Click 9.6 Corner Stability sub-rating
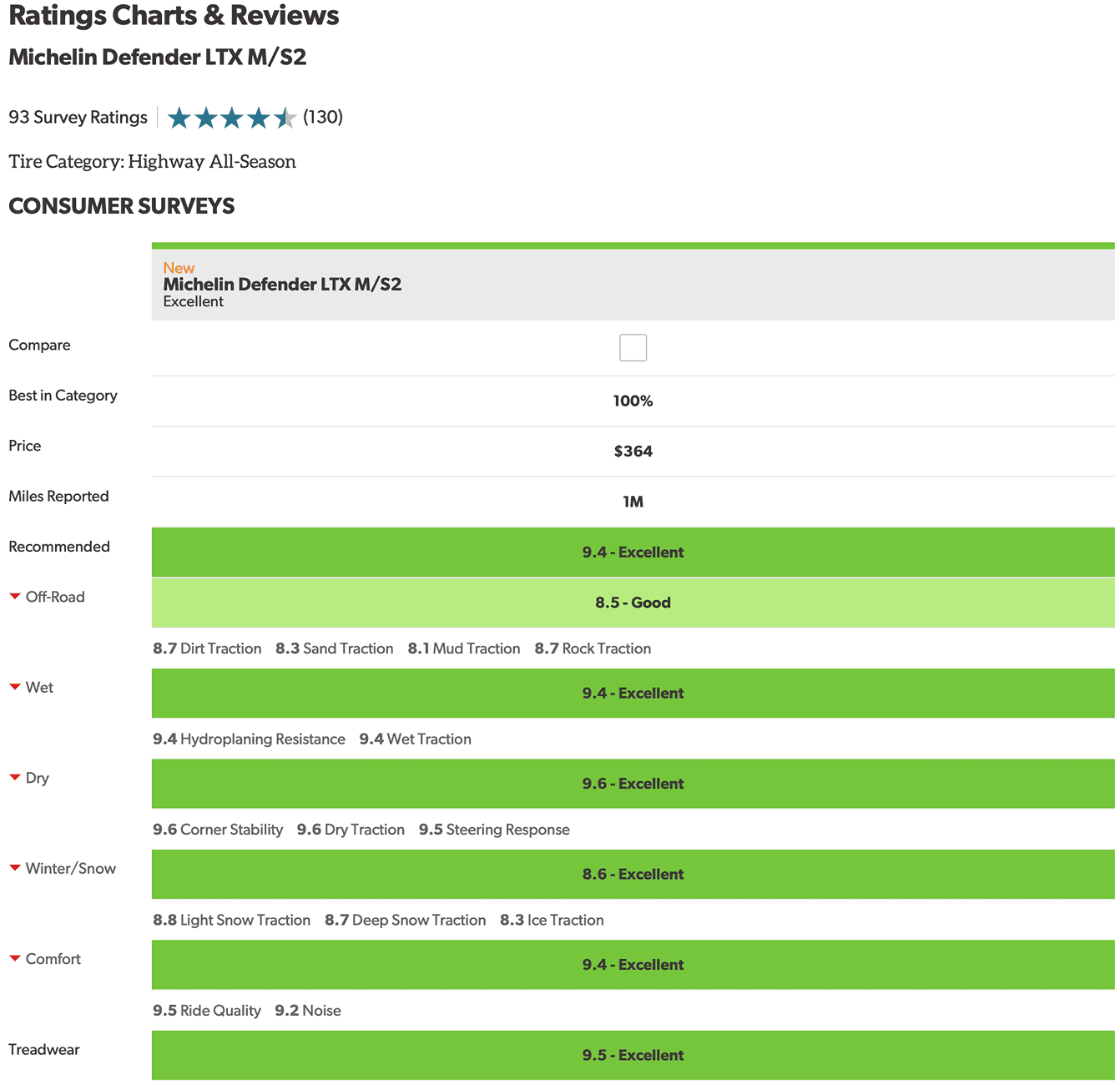Viewport: 1120px width, 1085px height. coord(218,830)
